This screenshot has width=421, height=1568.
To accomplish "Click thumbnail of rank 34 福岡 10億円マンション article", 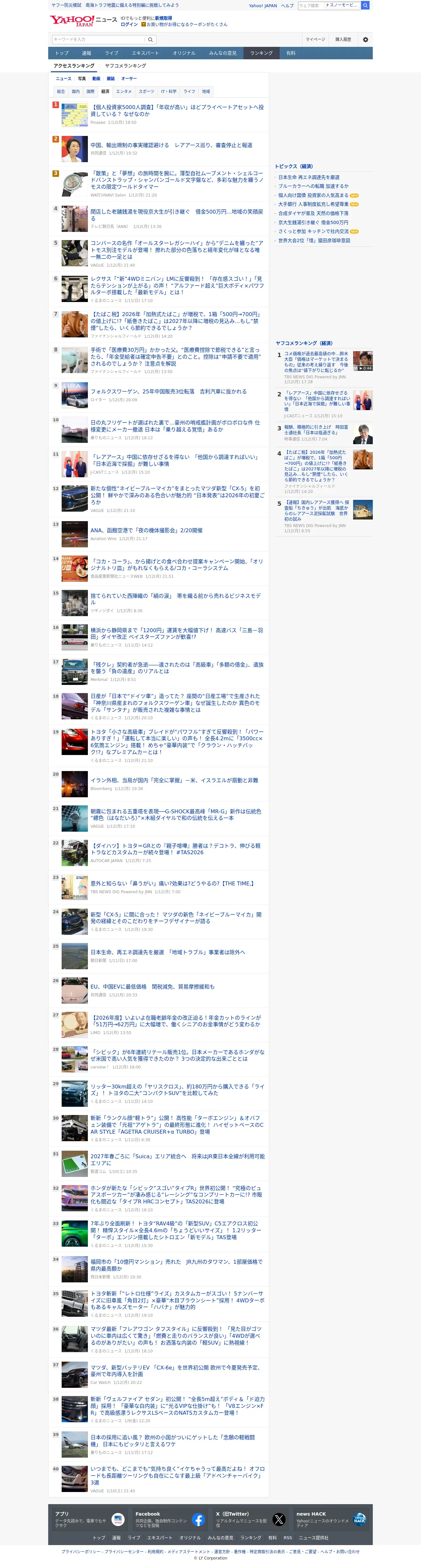I will click(74, 1269).
